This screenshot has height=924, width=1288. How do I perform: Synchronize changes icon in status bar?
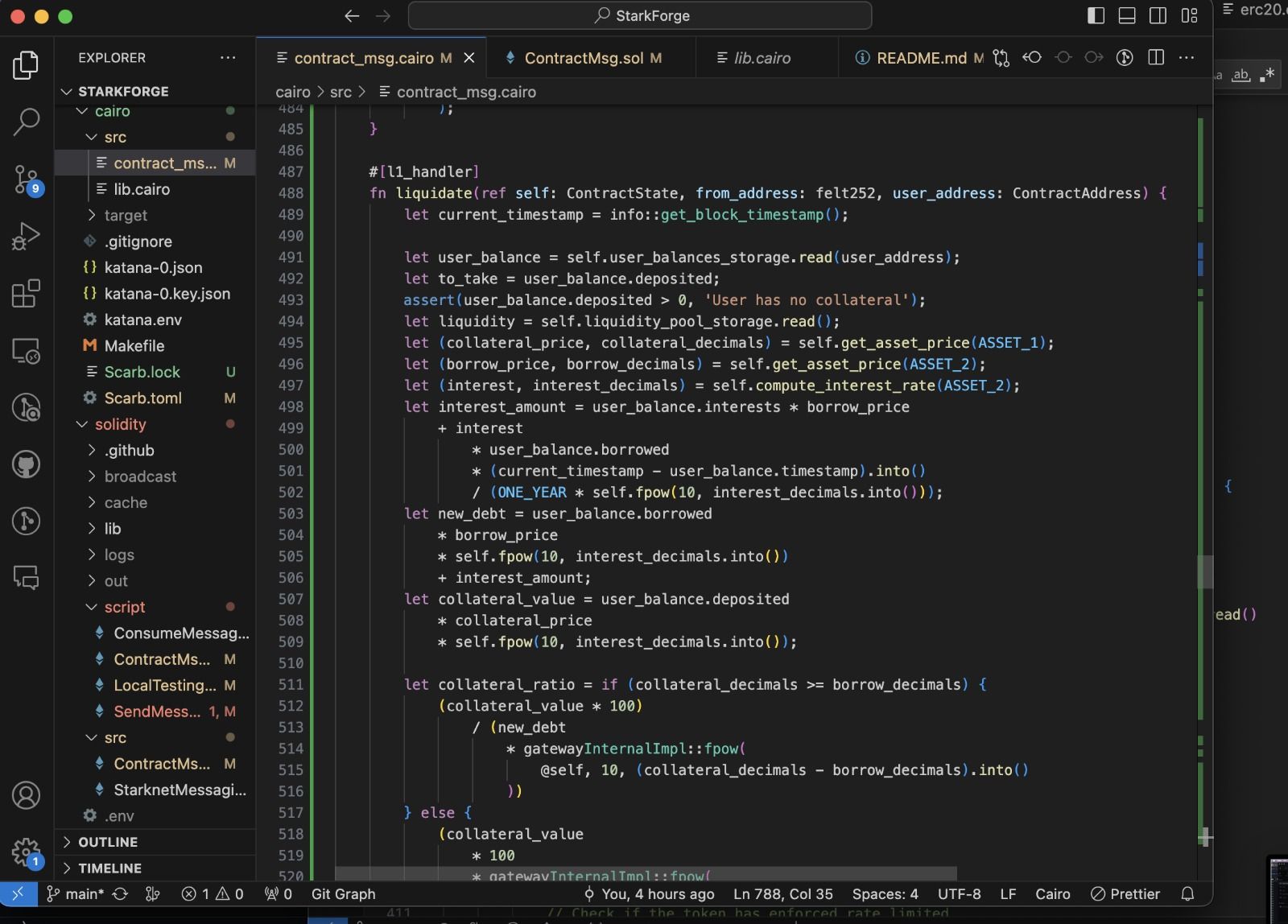[x=120, y=893]
